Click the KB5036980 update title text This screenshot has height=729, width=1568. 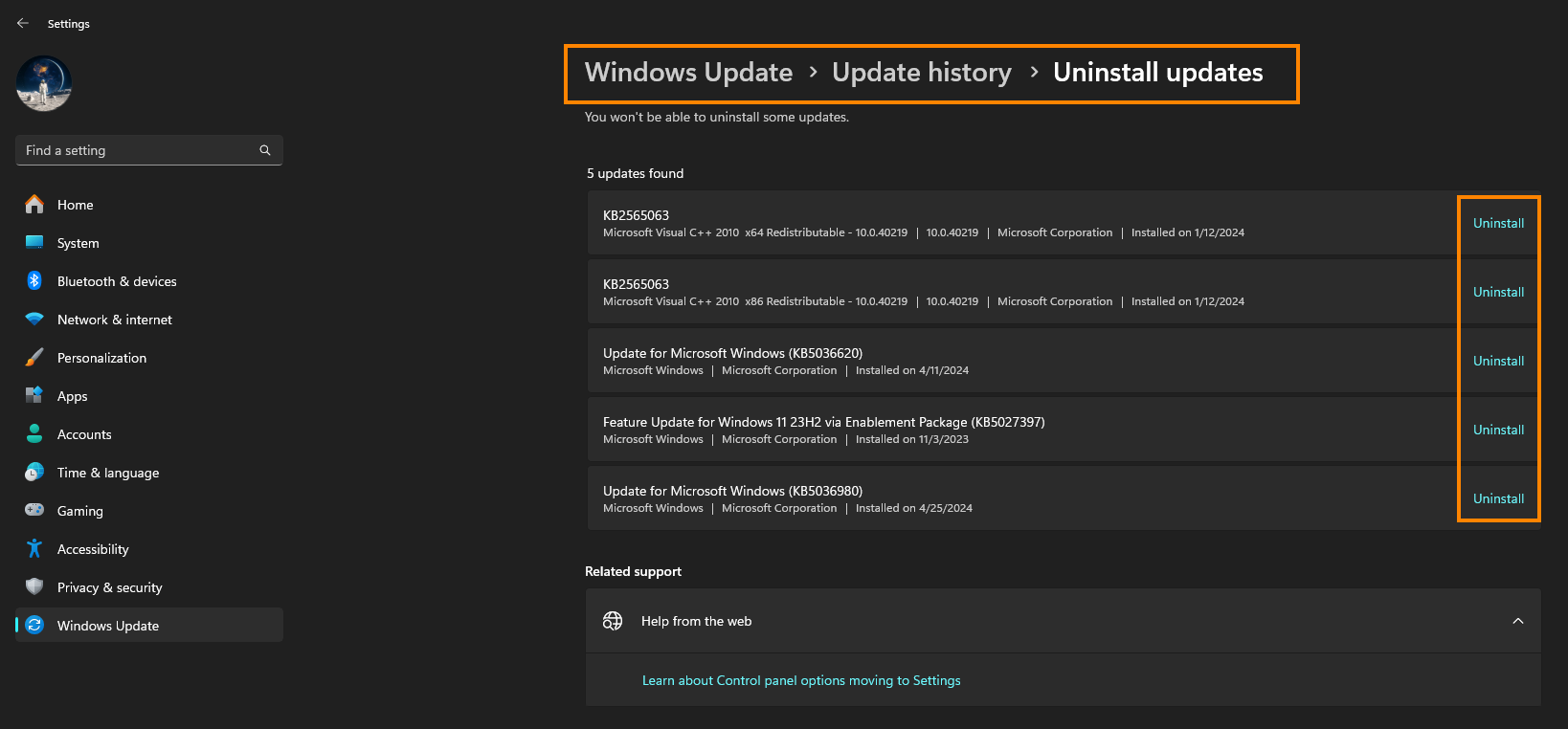coord(732,491)
